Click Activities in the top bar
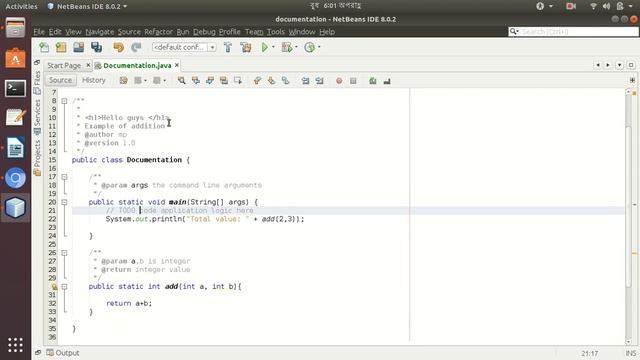This screenshot has width=640, height=360. point(21,6)
